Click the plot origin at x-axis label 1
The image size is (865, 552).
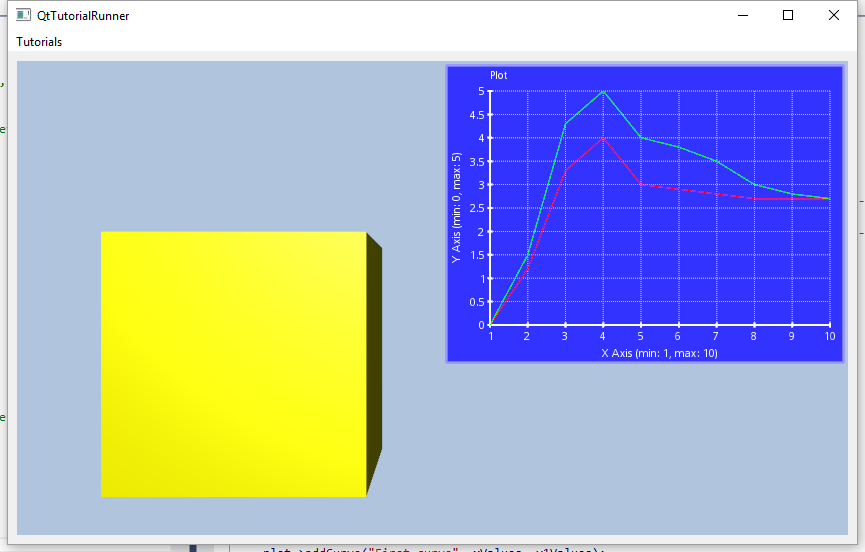(491, 337)
